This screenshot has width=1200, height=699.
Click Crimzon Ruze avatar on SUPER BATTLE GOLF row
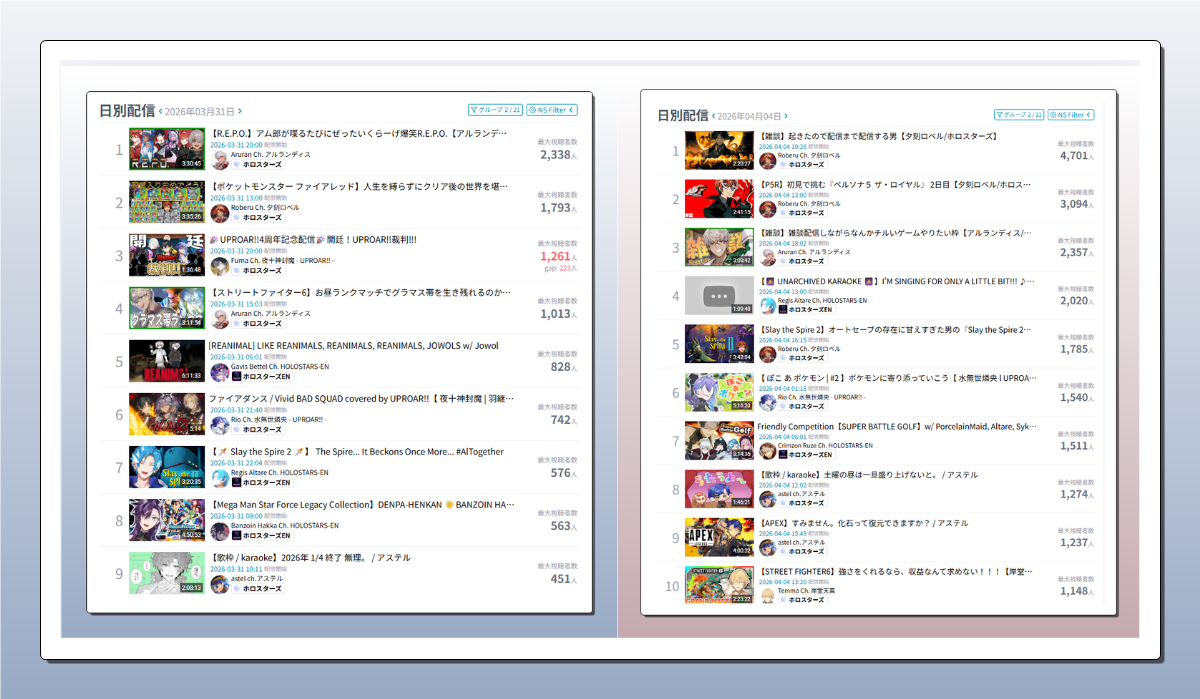click(x=768, y=450)
